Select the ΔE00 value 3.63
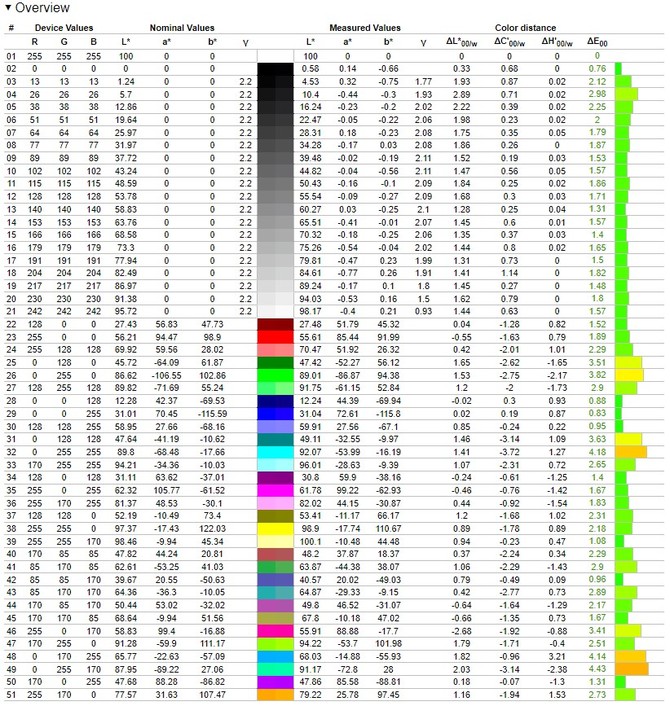Viewport: 670px width, 706px height. 597,439
